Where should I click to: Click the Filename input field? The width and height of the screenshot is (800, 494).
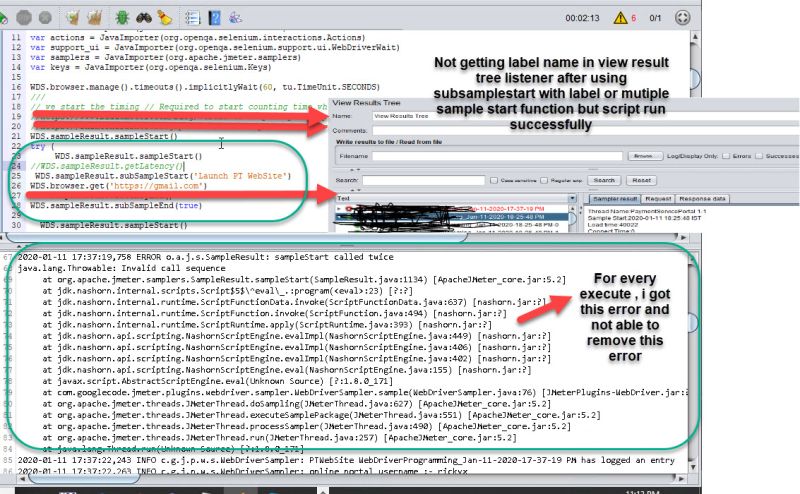(x=497, y=156)
